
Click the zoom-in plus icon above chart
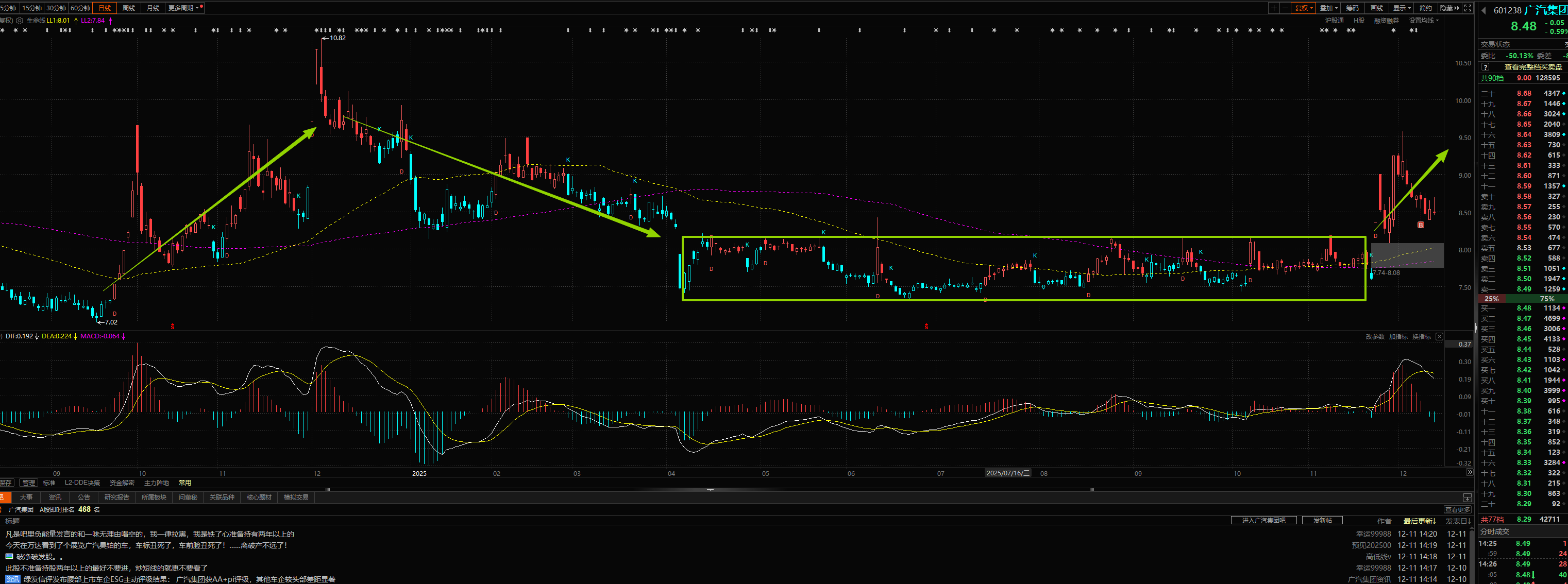1273,8
